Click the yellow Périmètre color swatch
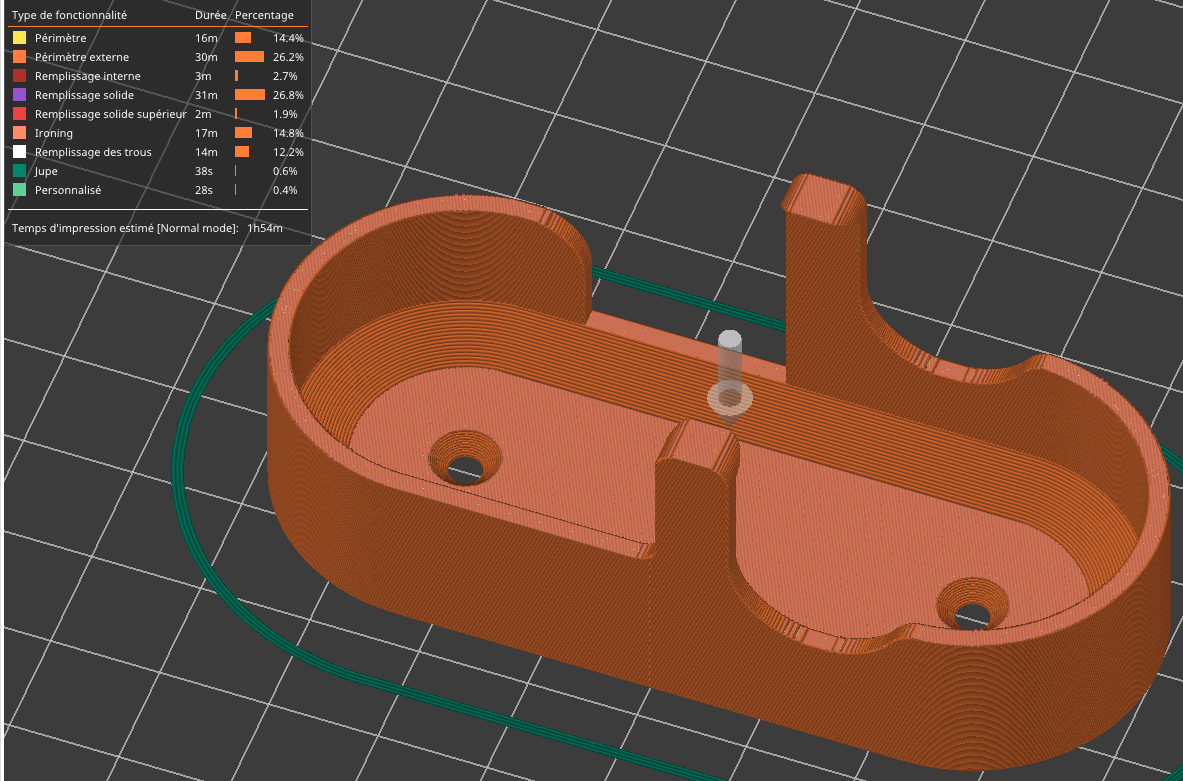 click(20, 38)
